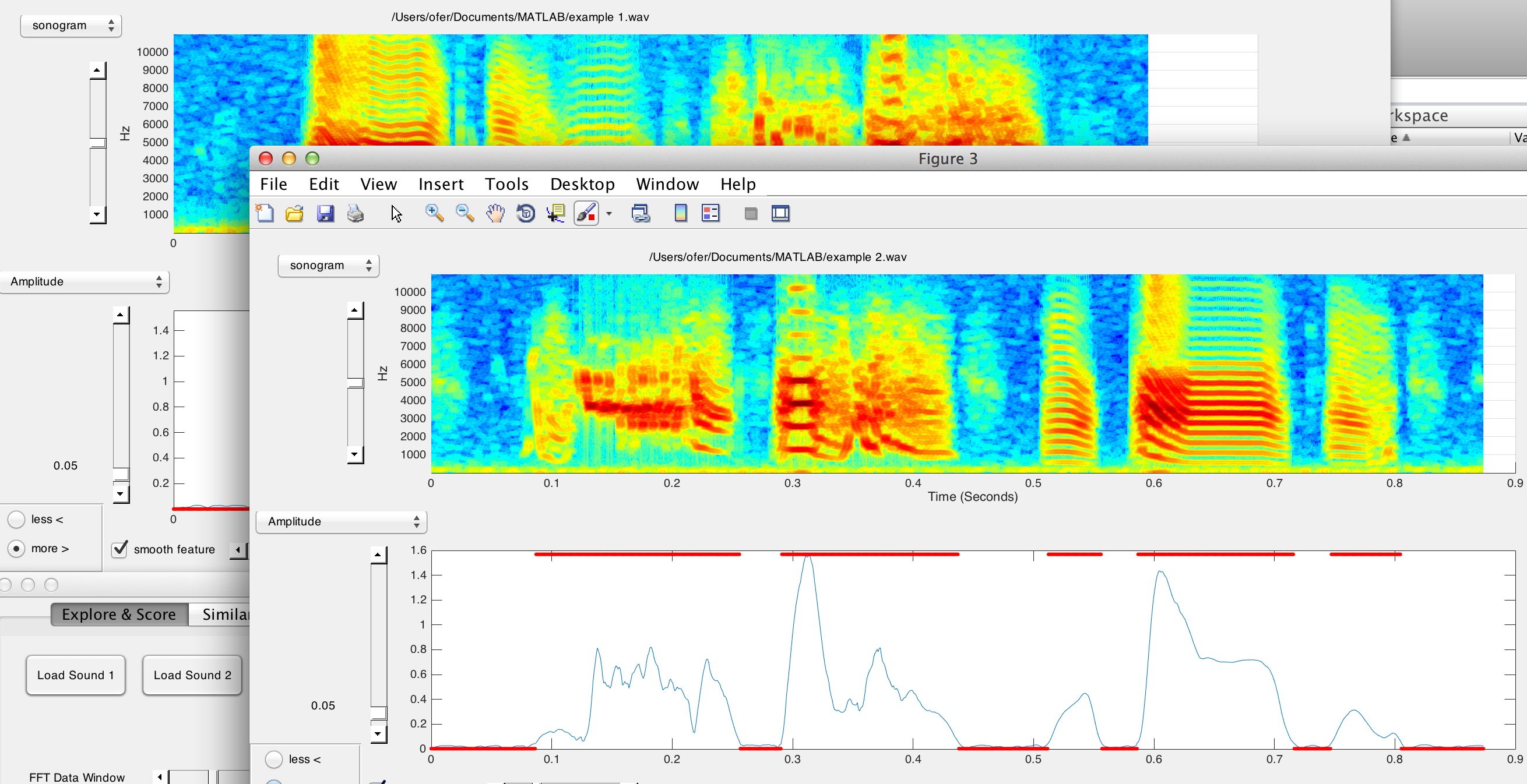The height and width of the screenshot is (784, 1527).
Task: Click the Load Sound 1 button
Action: 75,675
